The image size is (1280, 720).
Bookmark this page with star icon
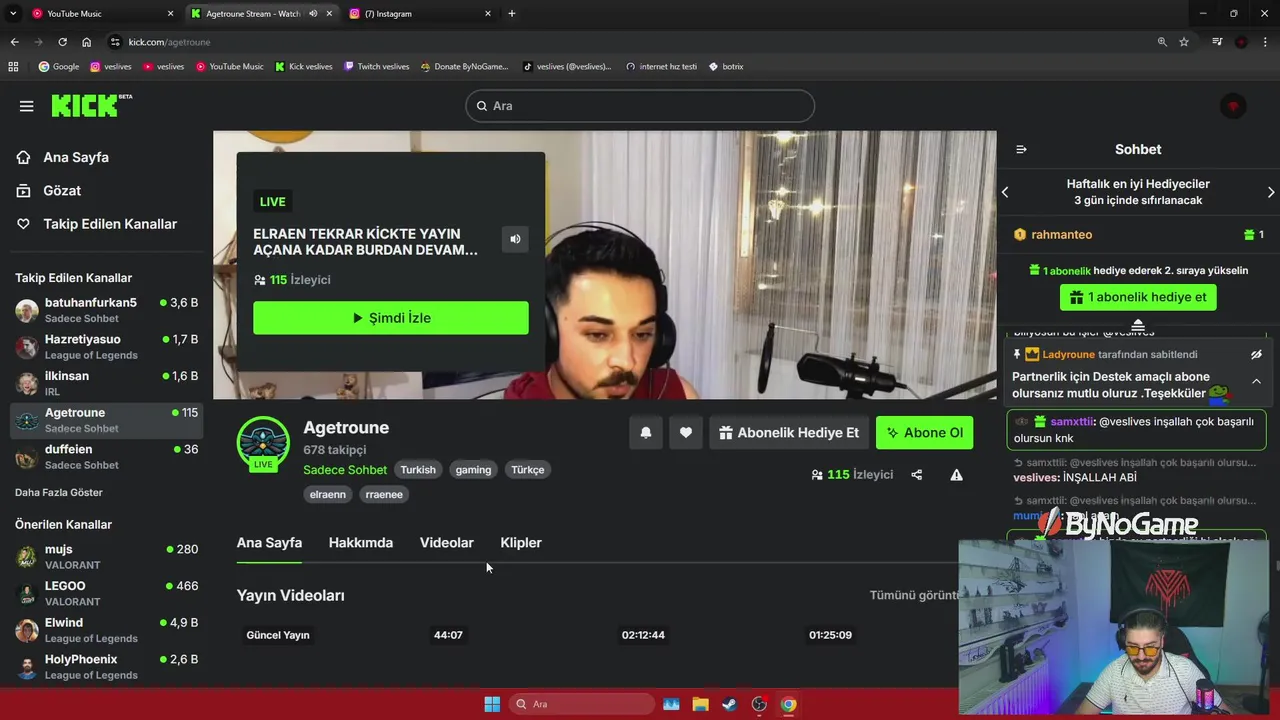coord(1184,42)
